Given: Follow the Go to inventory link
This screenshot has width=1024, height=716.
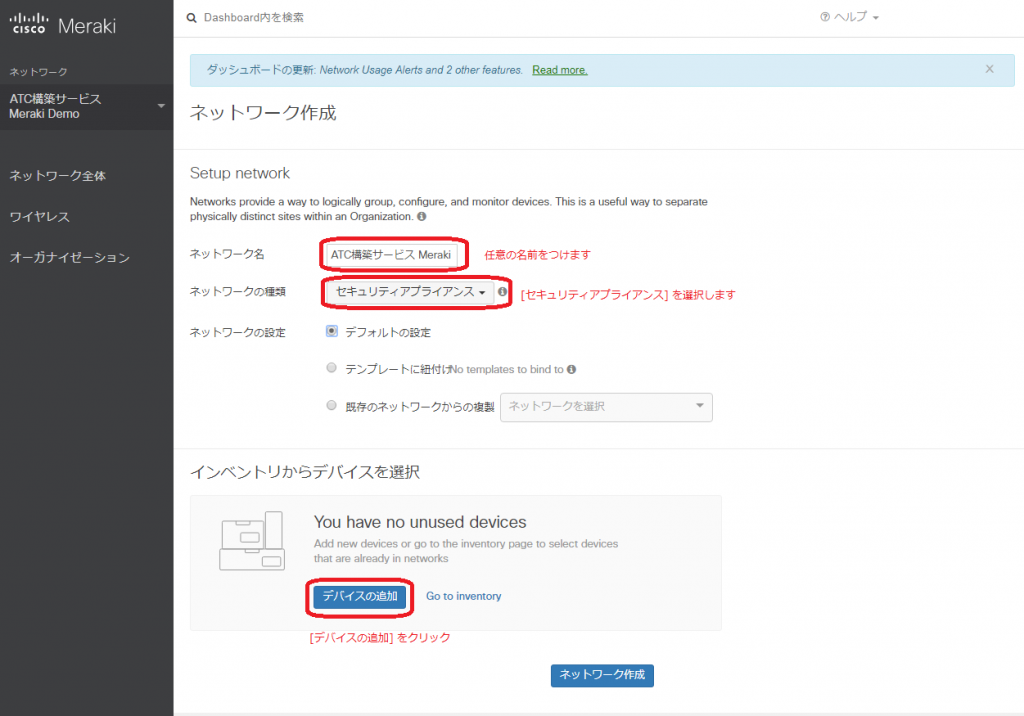Looking at the screenshot, I should click(464, 596).
